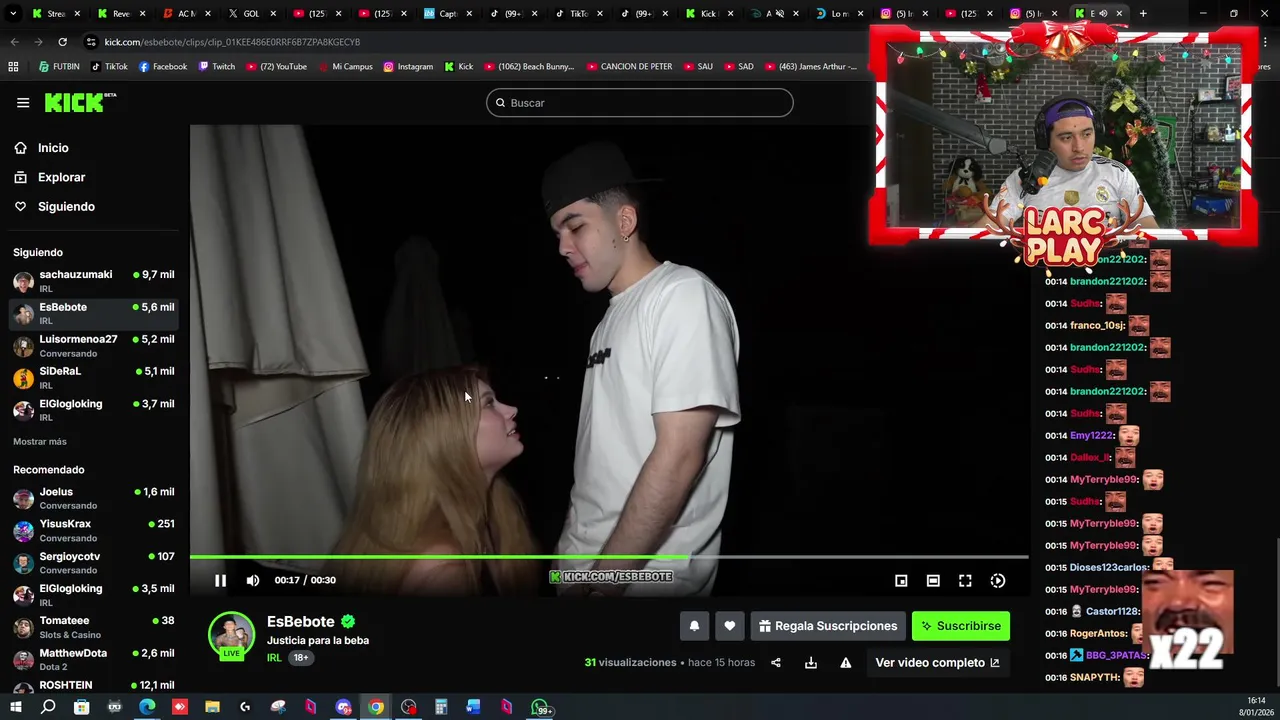The image size is (1280, 720).
Task: Enter fullscreen on the video player
Action: coord(965,580)
